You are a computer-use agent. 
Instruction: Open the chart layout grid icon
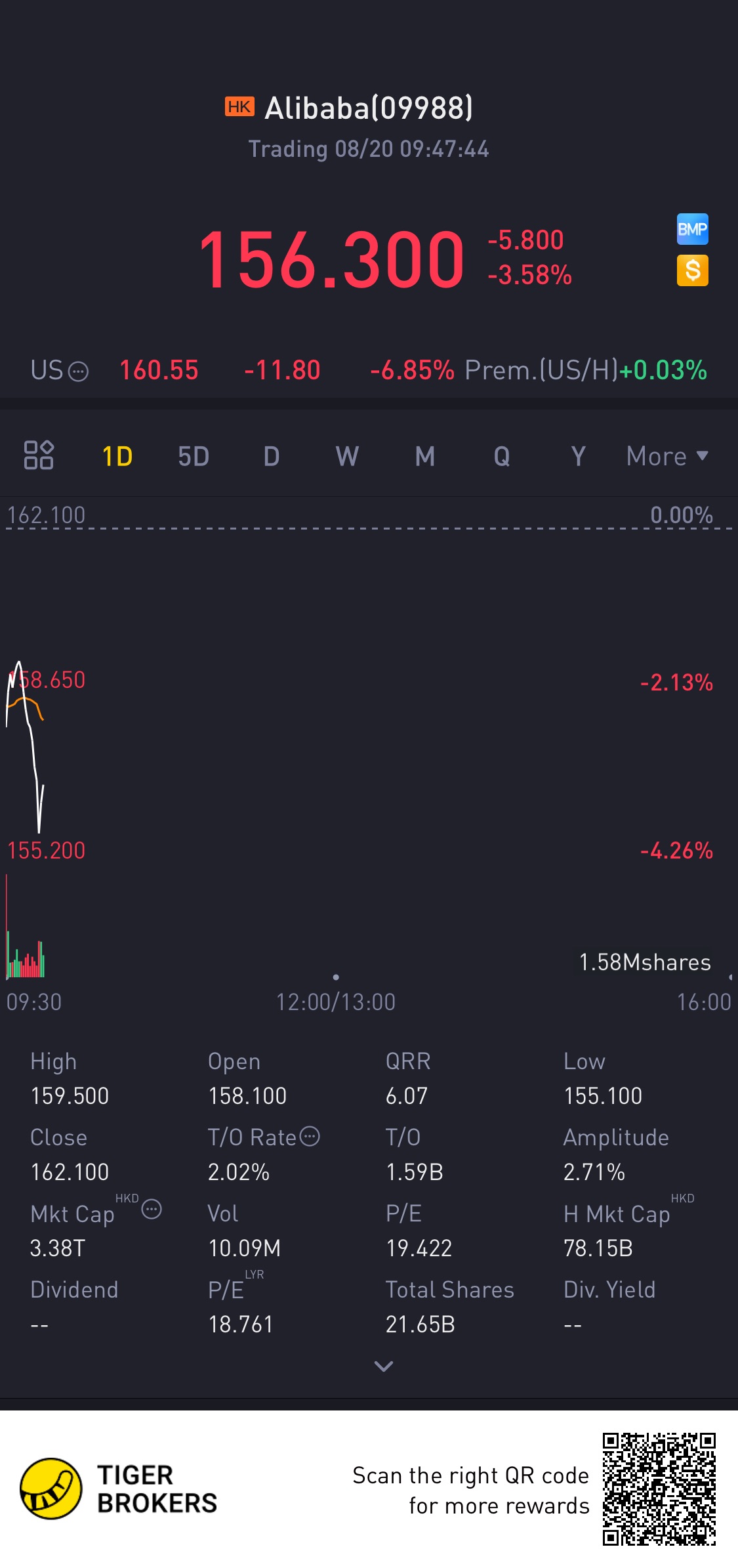pyautogui.click(x=39, y=455)
